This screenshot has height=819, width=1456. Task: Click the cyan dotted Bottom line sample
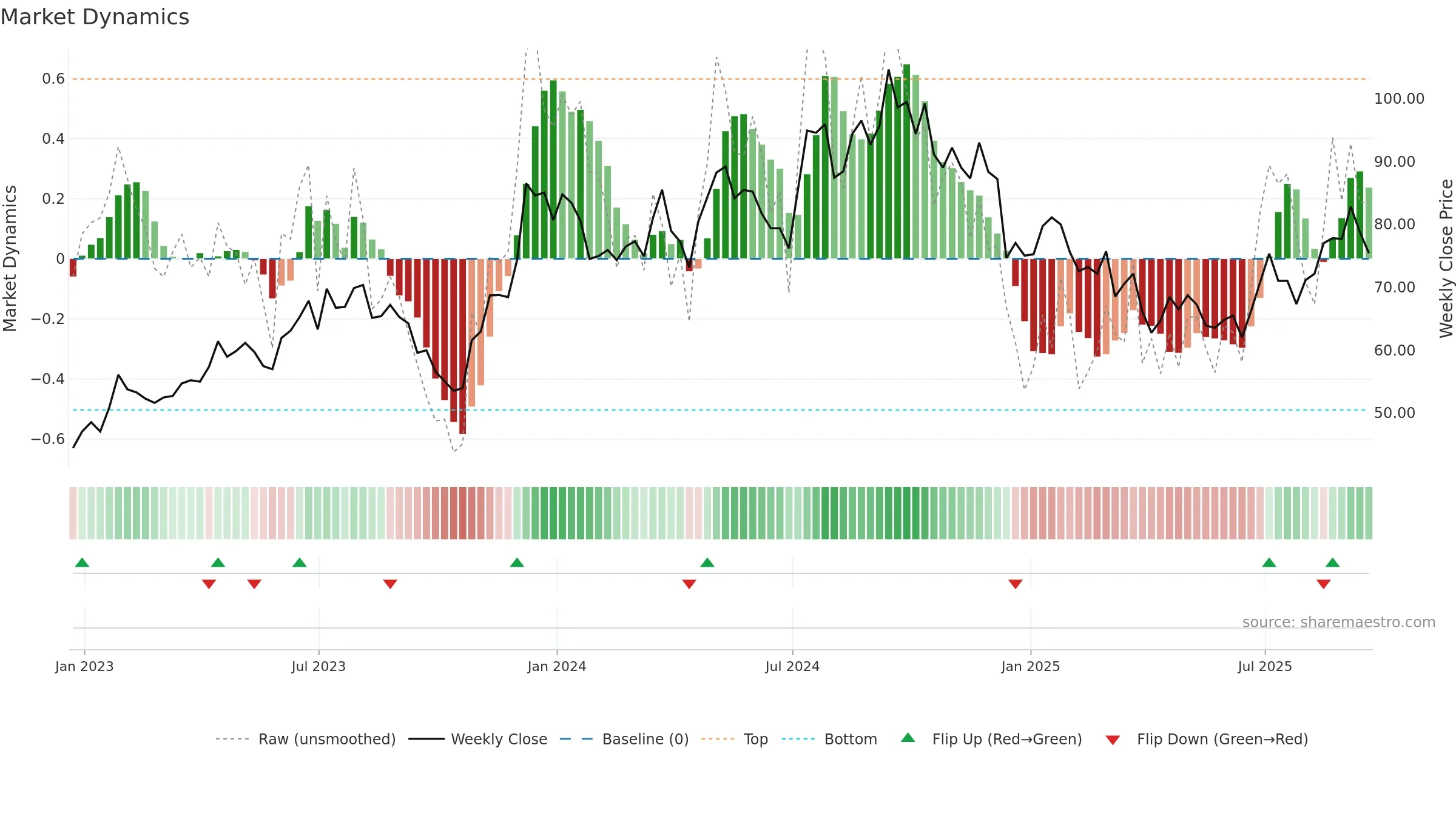pyautogui.click(x=798, y=739)
